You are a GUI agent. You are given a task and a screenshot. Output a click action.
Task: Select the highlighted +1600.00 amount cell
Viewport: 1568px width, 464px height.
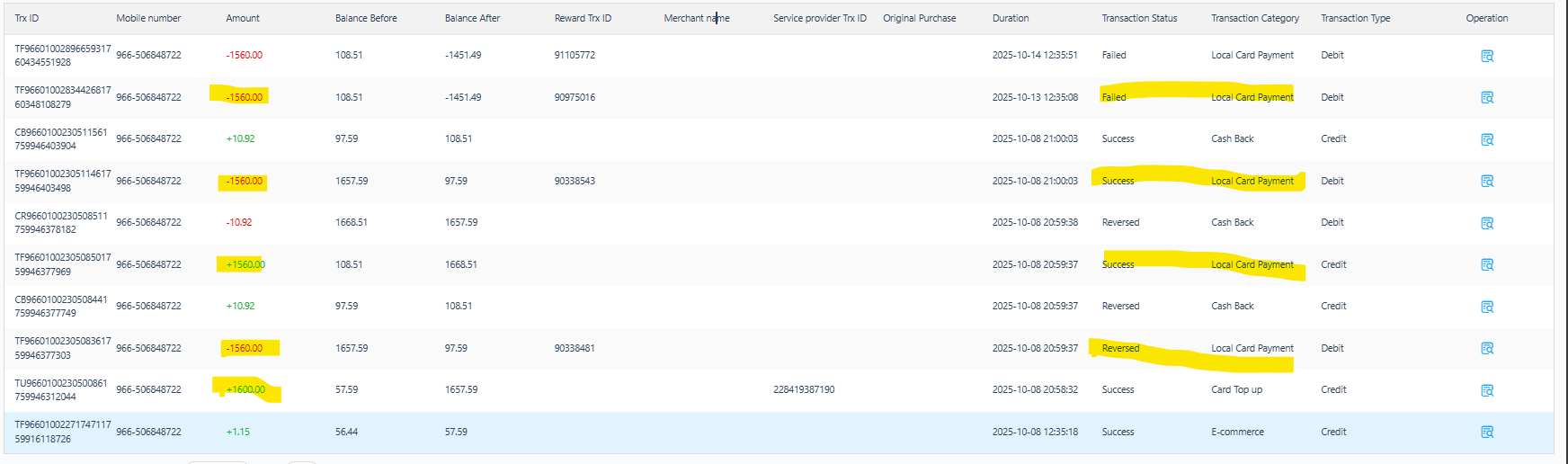[x=245, y=389]
